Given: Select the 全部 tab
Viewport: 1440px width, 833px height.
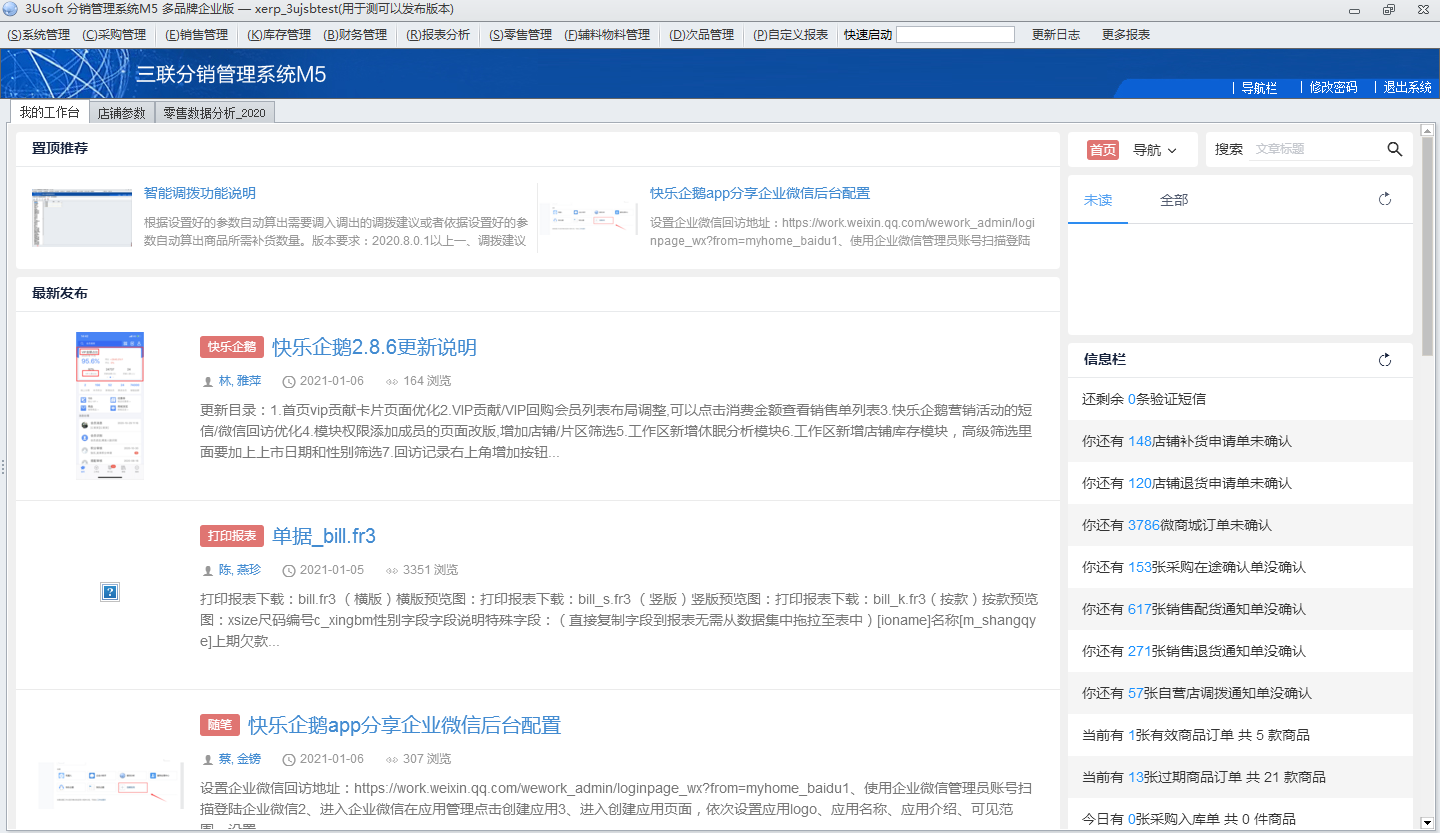Looking at the screenshot, I should tap(1174, 200).
